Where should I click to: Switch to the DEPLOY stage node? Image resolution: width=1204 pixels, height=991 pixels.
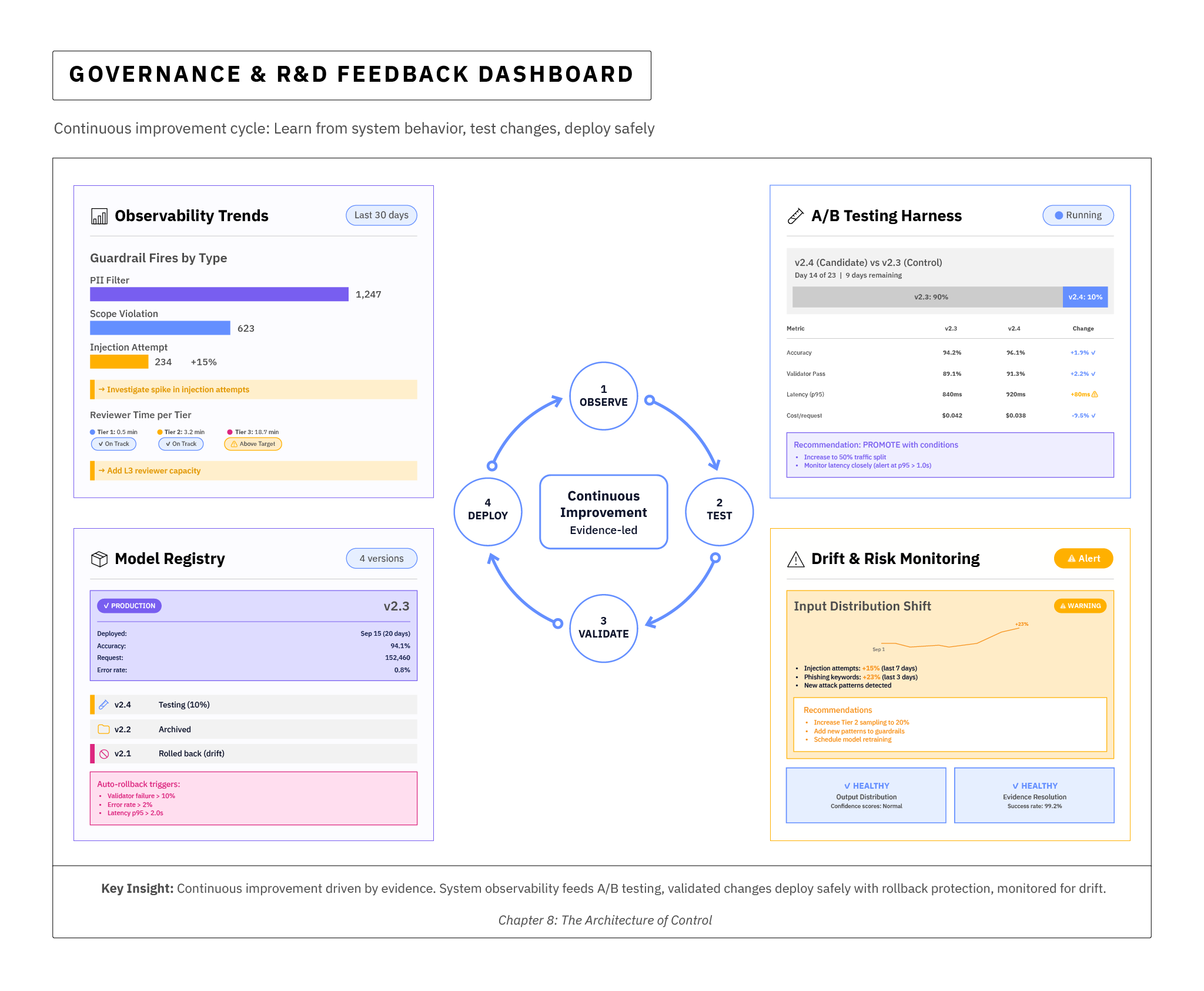488,510
